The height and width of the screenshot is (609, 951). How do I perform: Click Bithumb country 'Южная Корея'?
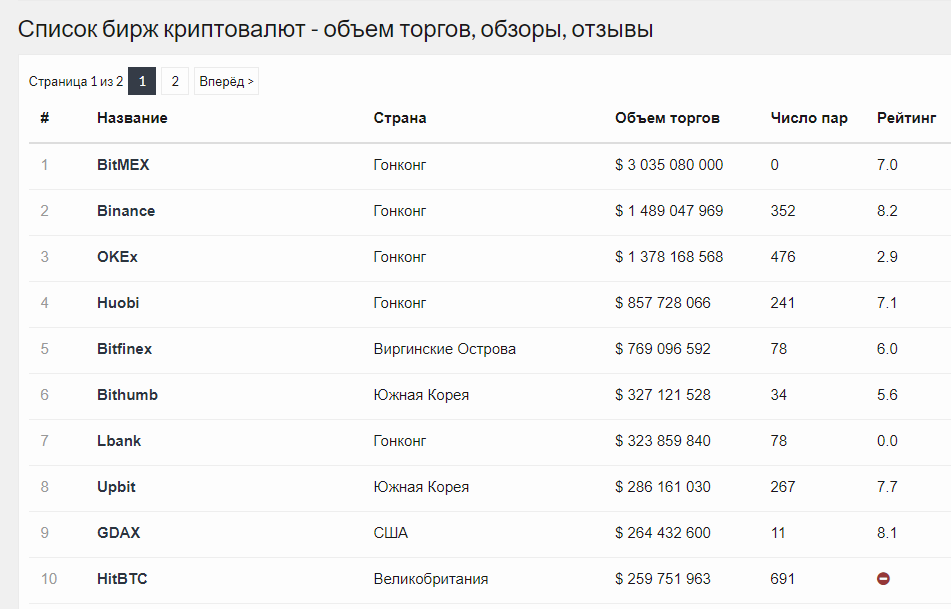click(x=422, y=395)
